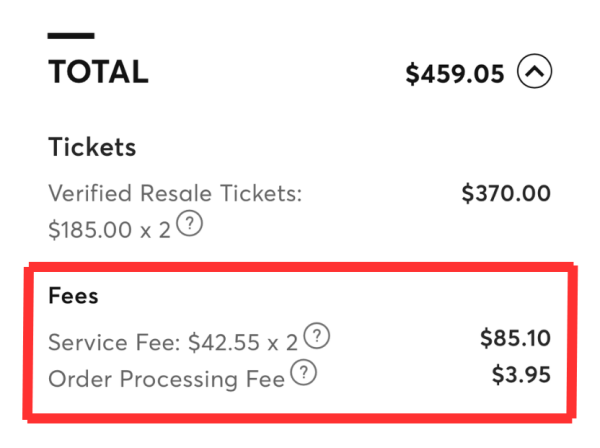Collapse the total breakdown with the chevron
This screenshot has height=448, width=600.
[535, 71]
